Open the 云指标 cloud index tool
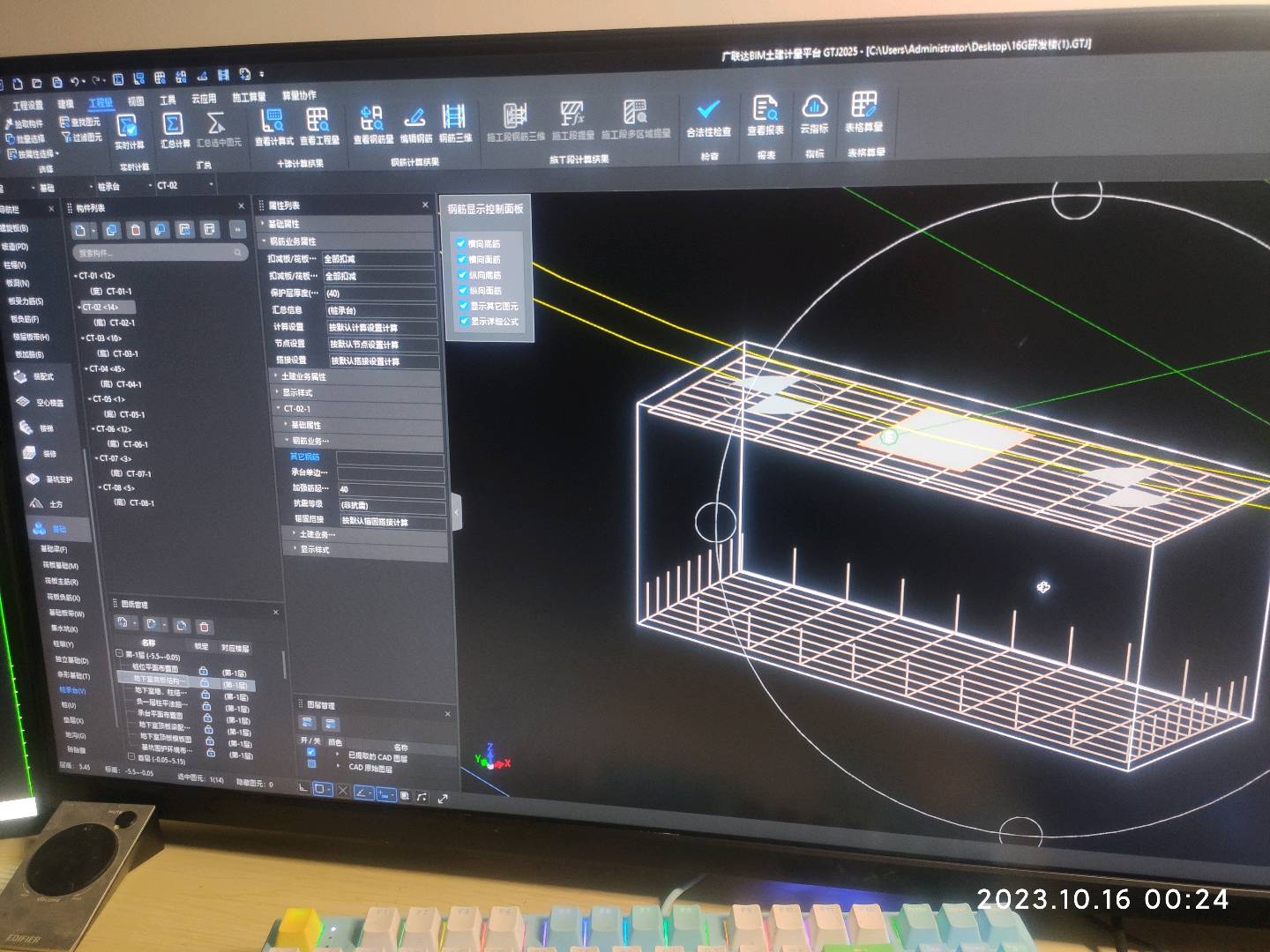This screenshot has height=952, width=1270. click(x=814, y=115)
